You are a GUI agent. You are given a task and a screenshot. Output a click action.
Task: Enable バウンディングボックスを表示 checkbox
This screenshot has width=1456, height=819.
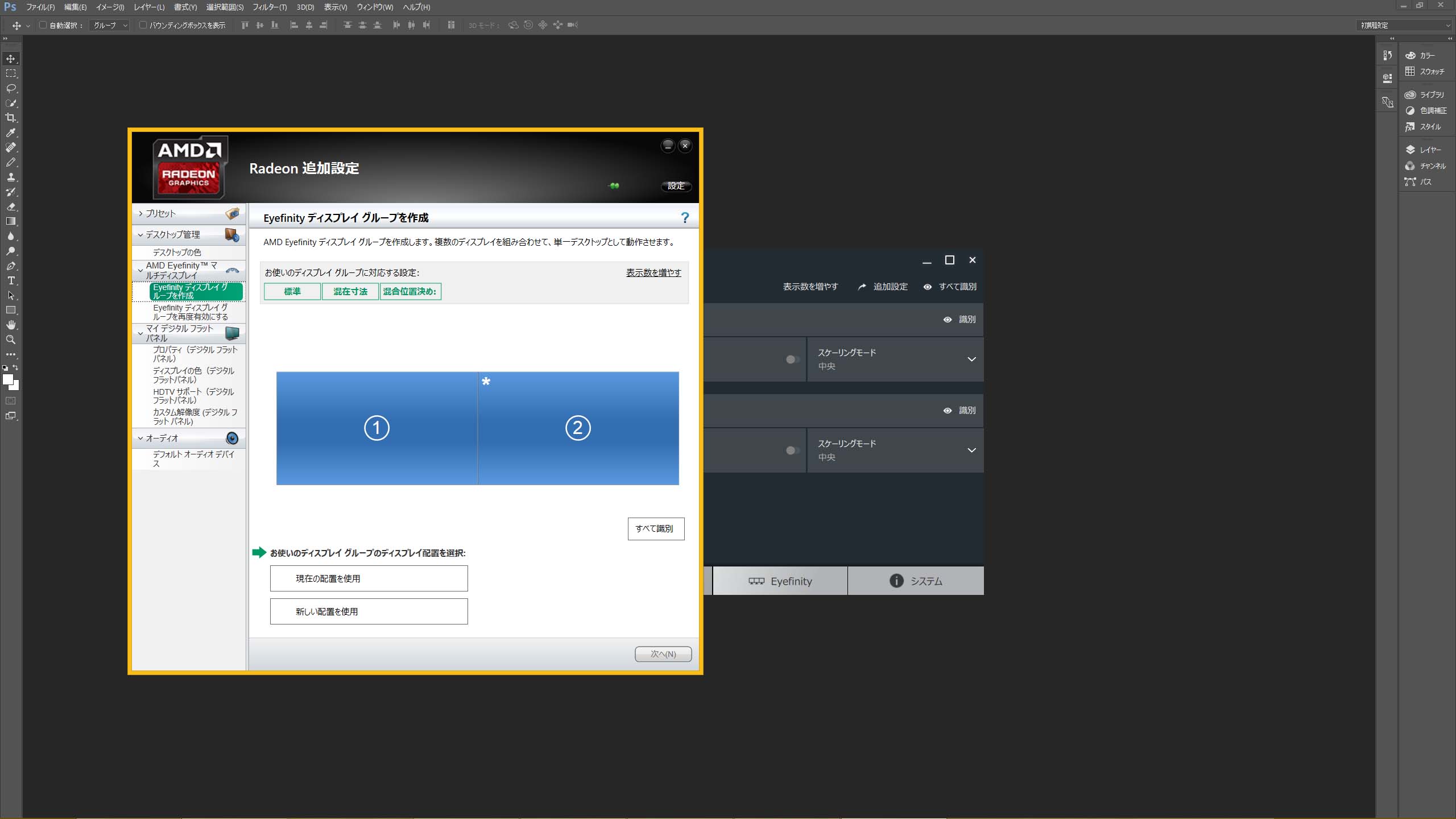click(143, 25)
